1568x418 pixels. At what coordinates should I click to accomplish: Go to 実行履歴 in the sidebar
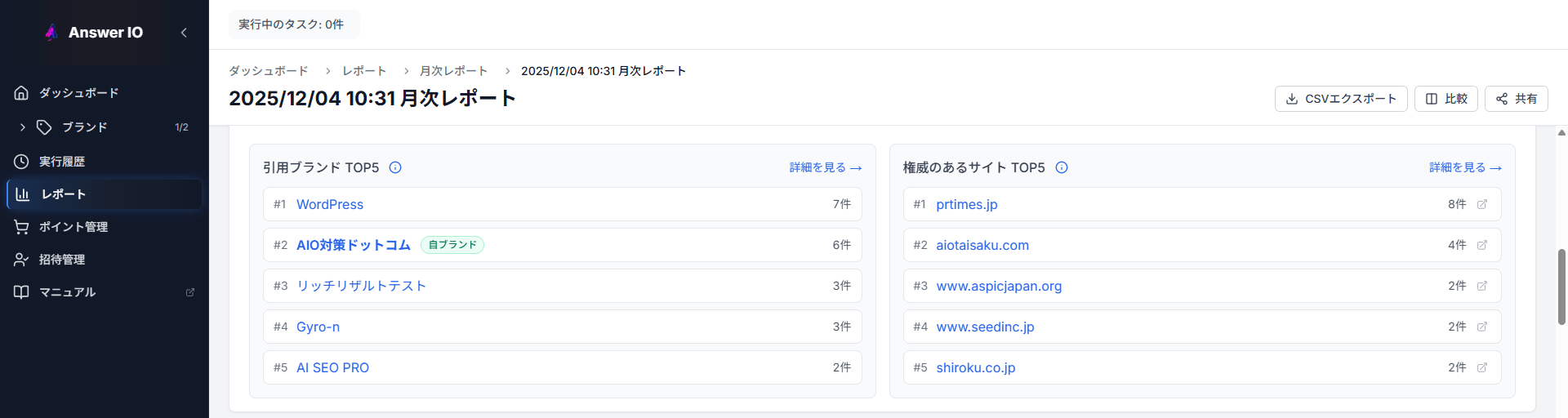pyautogui.click(x=62, y=162)
